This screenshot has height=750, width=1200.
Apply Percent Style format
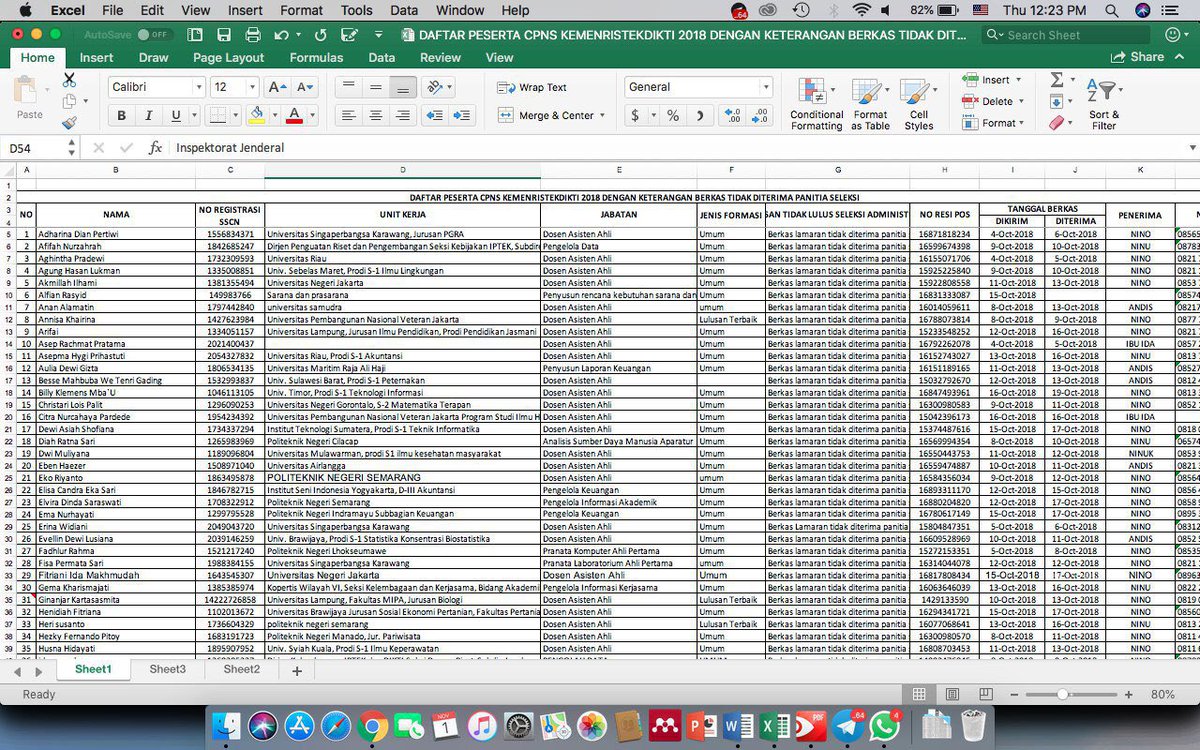coord(673,115)
